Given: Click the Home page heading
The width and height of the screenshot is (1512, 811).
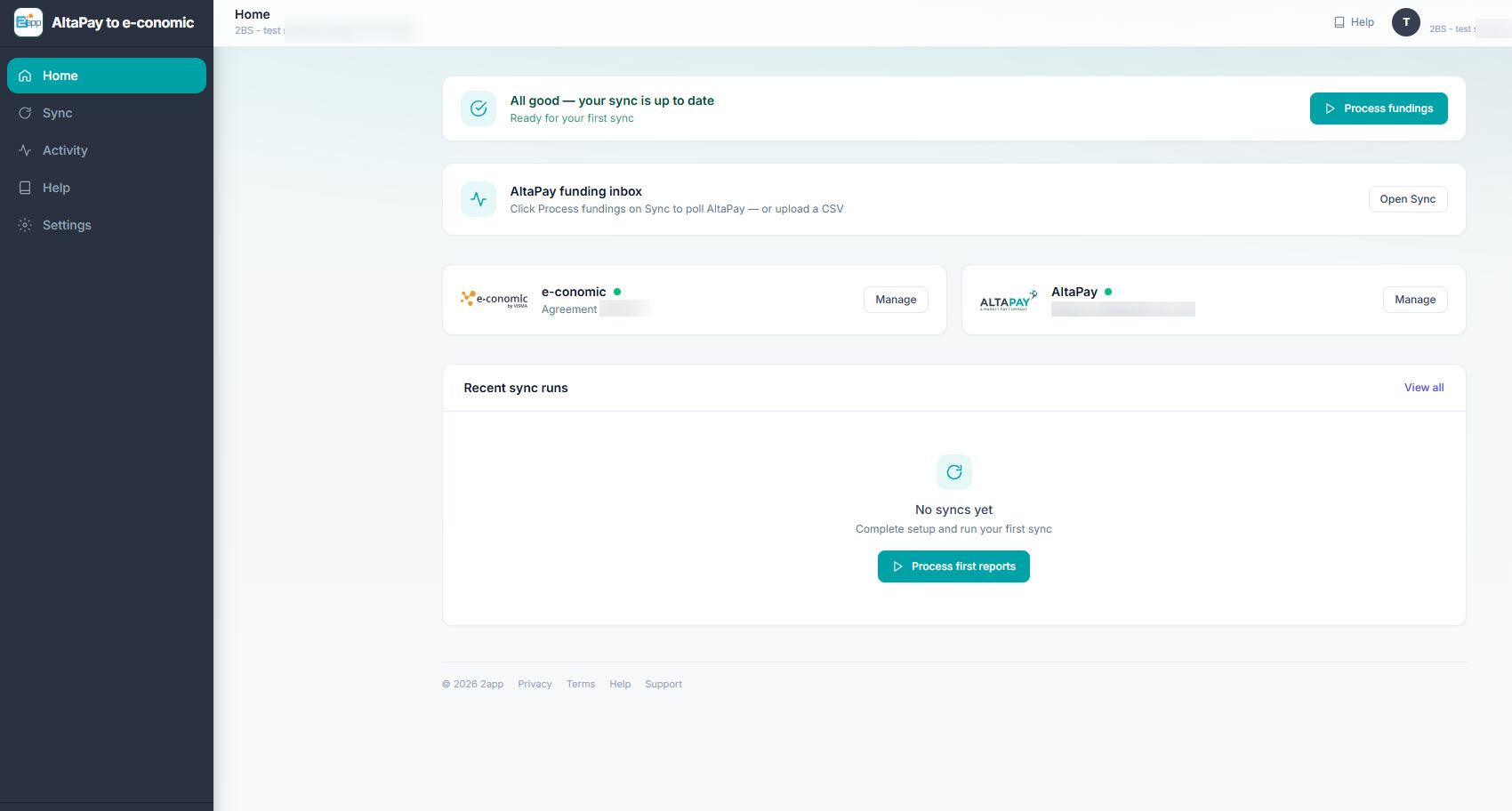Looking at the screenshot, I should pos(253,14).
